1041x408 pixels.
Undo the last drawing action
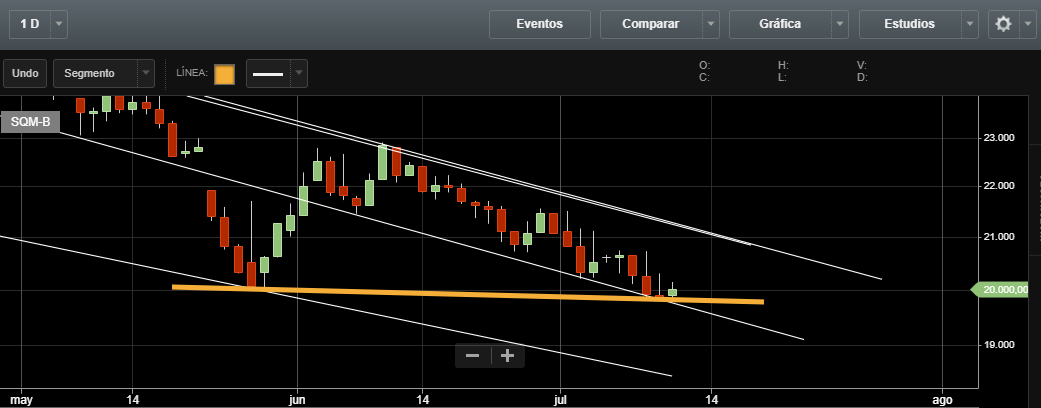coord(25,74)
